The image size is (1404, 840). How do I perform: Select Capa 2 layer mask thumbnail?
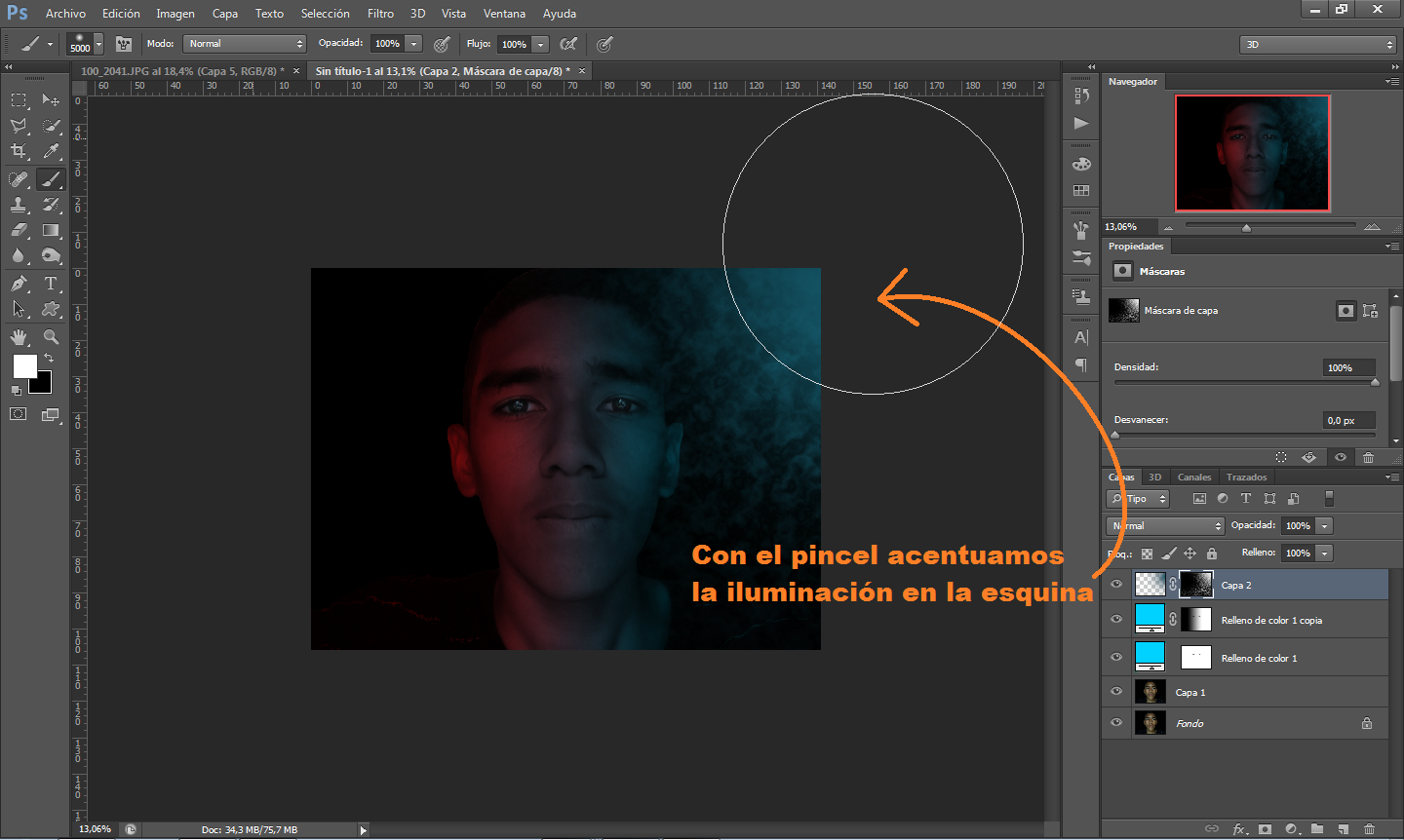[1195, 585]
